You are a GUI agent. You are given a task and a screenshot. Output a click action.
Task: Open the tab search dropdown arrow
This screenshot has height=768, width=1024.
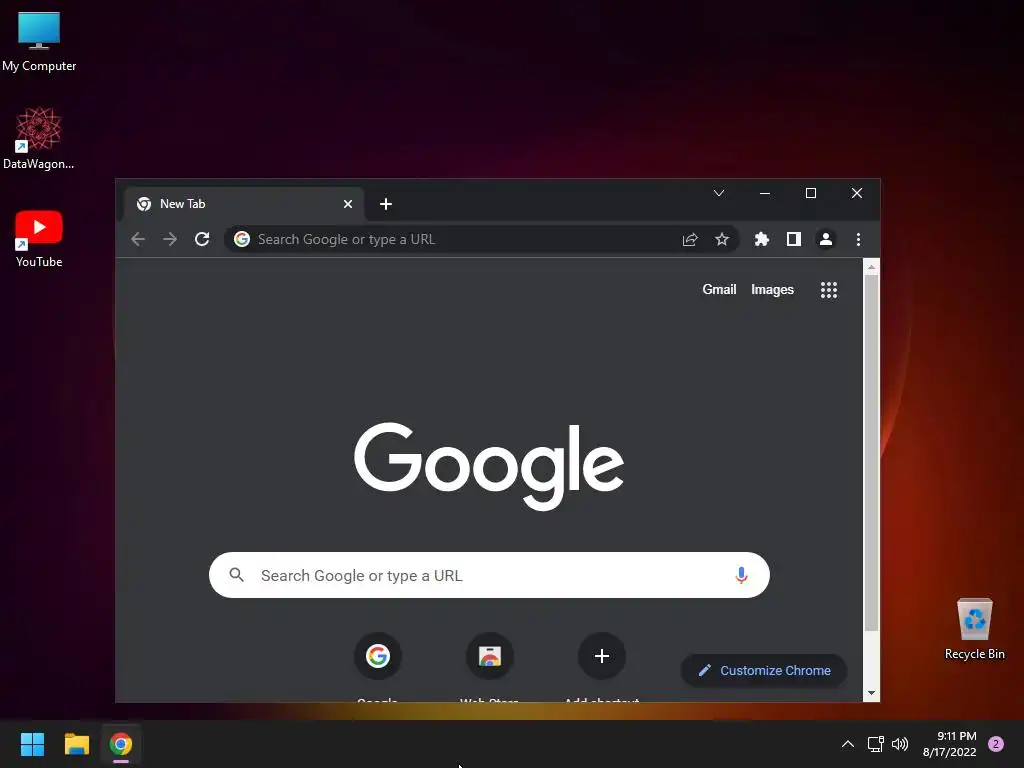coord(719,193)
